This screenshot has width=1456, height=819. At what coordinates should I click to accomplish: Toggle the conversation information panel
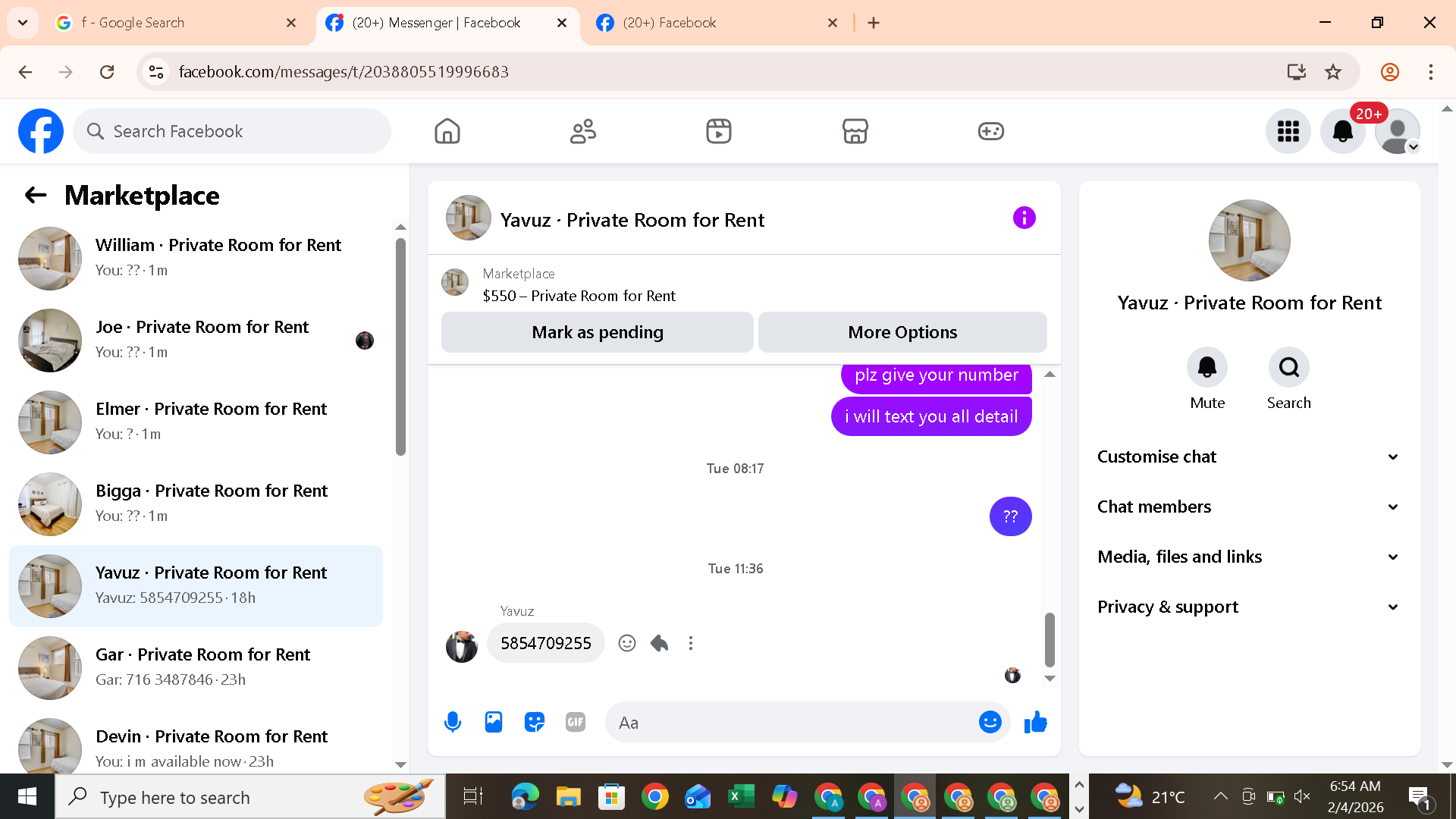pos(1024,218)
